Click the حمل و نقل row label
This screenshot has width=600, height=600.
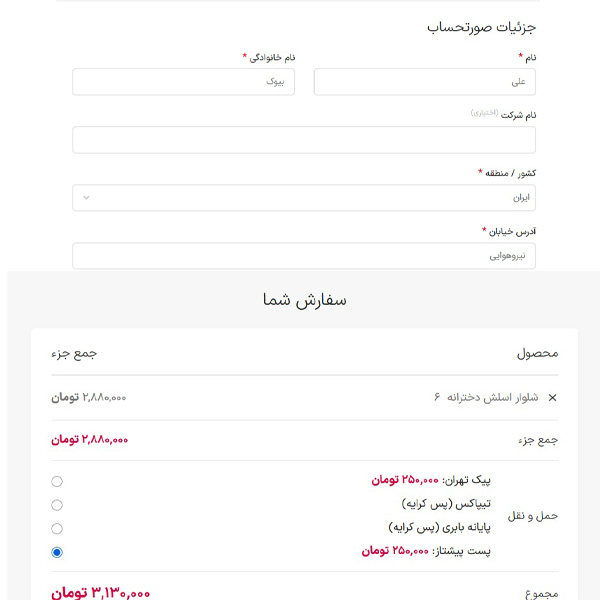coord(534,516)
